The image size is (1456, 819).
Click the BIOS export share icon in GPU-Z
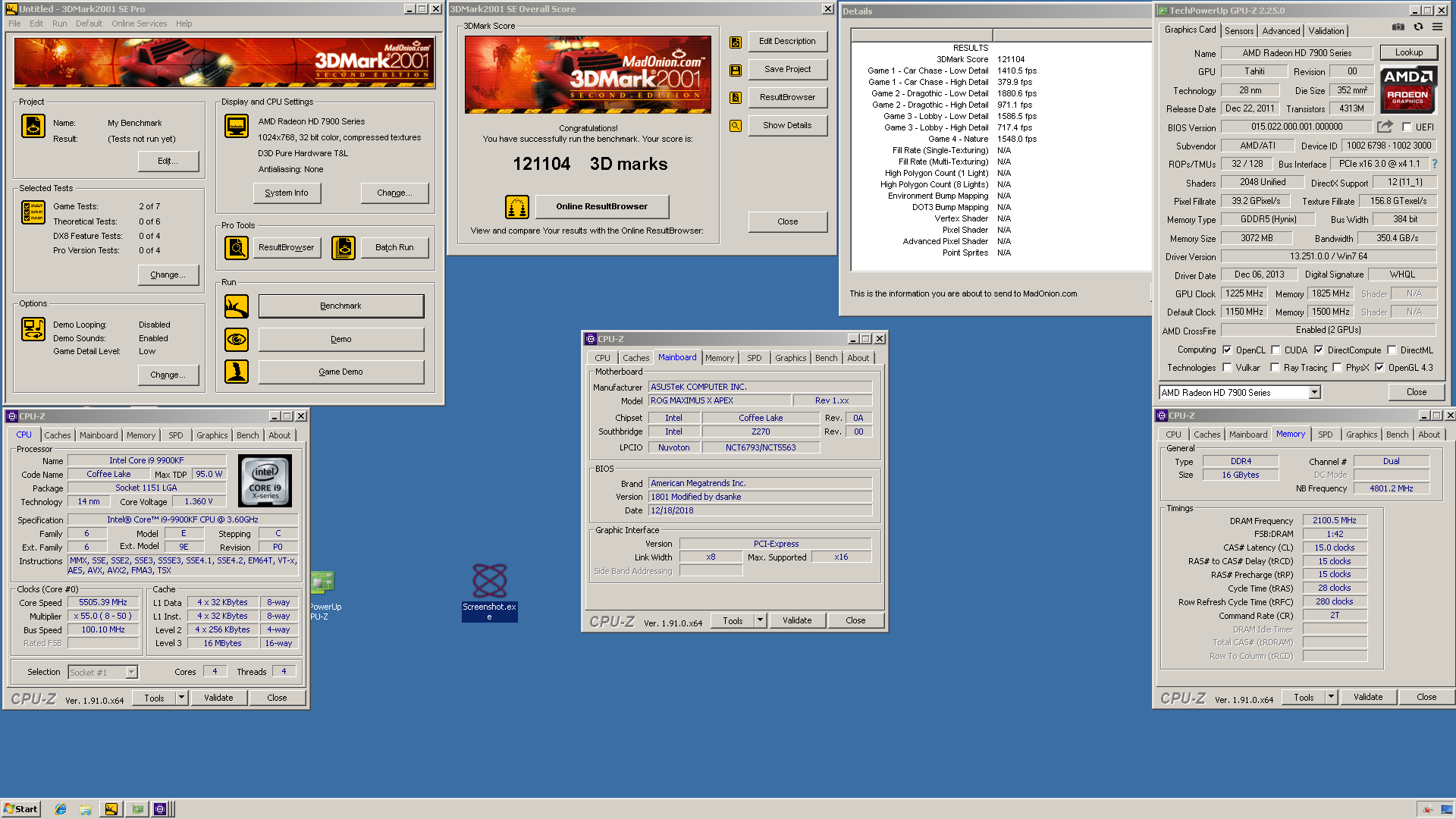point(1385,127)
